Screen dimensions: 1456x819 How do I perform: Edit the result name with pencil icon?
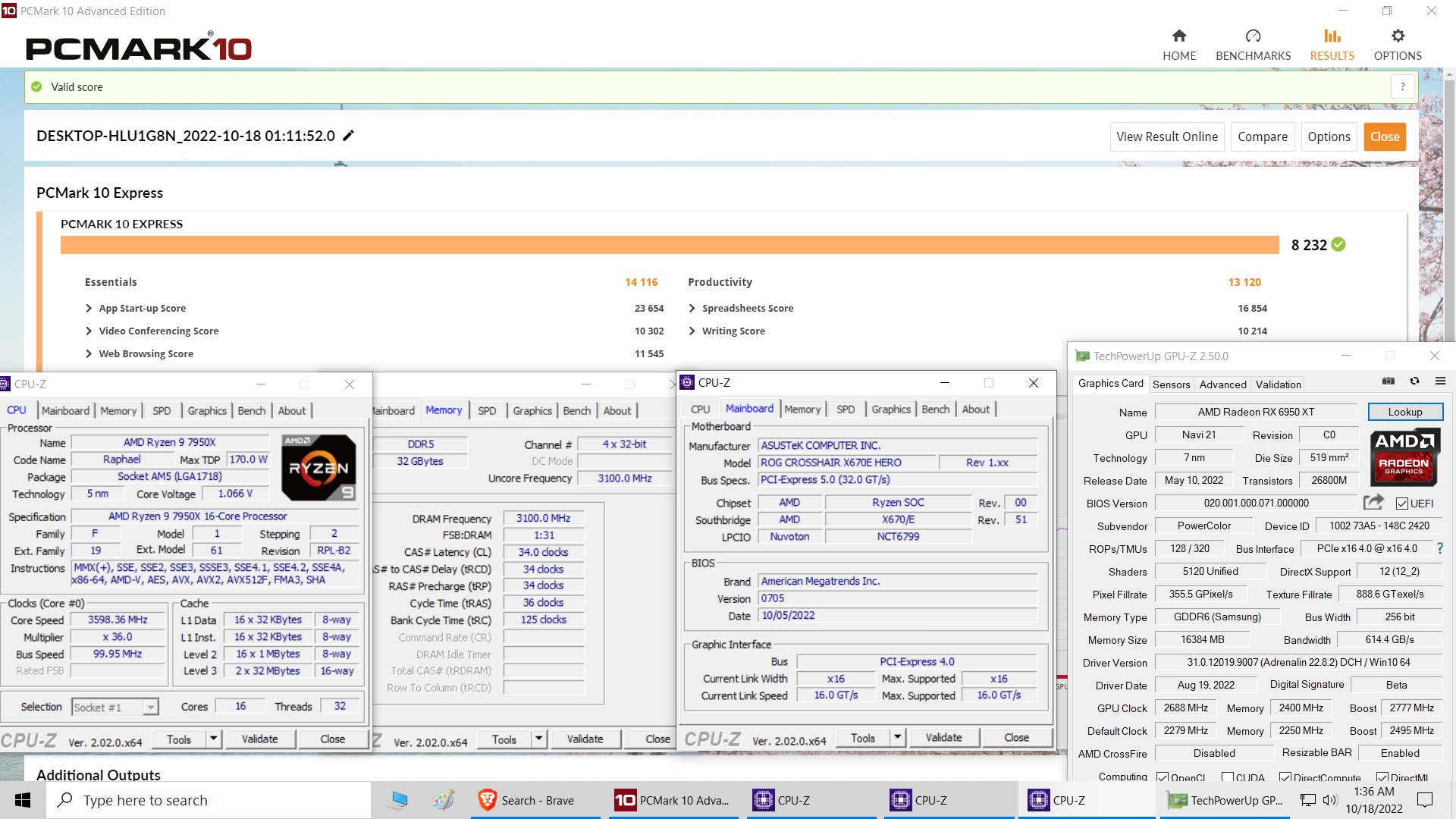click(348, 136)
